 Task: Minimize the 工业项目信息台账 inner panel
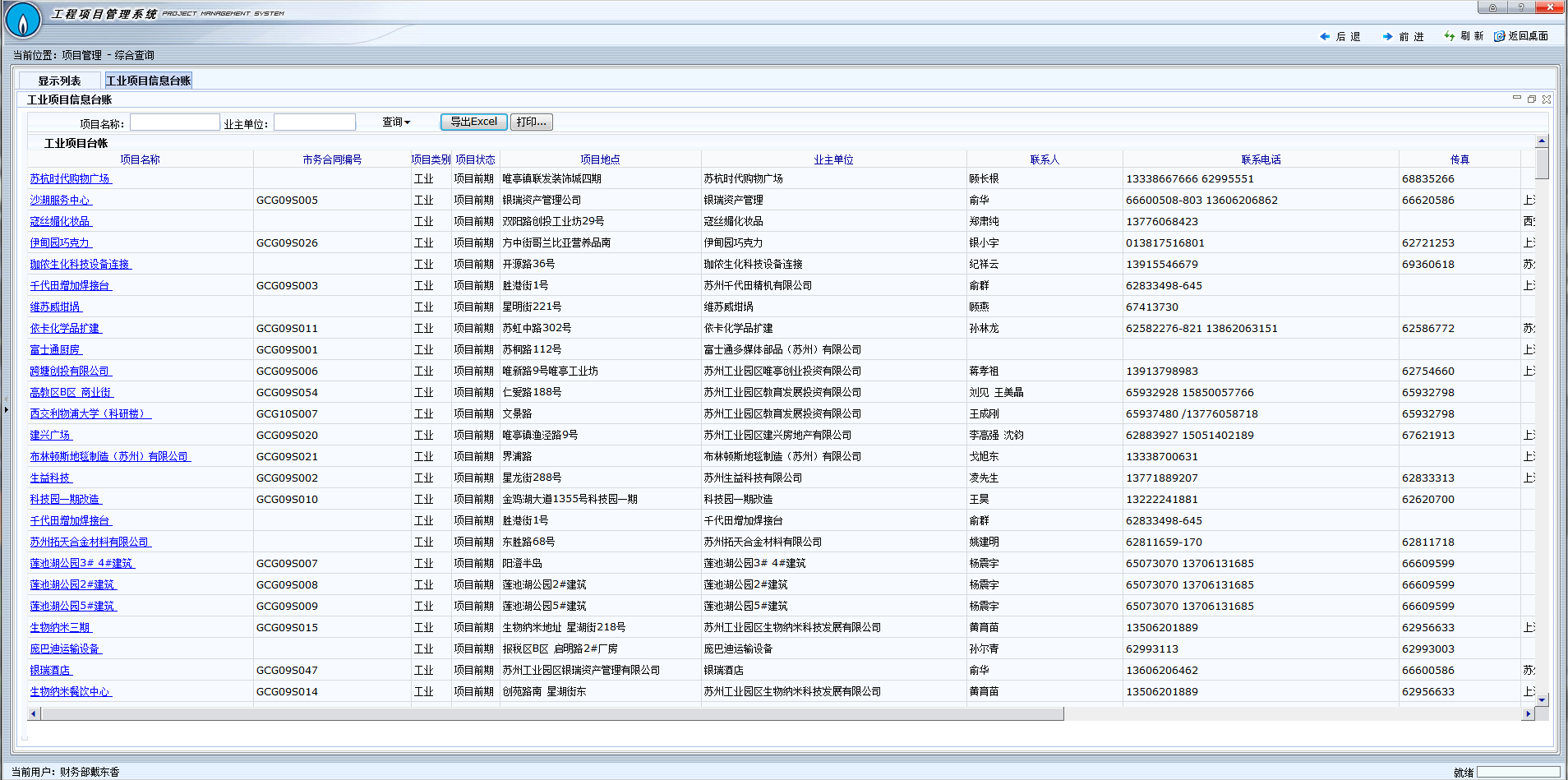[1517, 99]
